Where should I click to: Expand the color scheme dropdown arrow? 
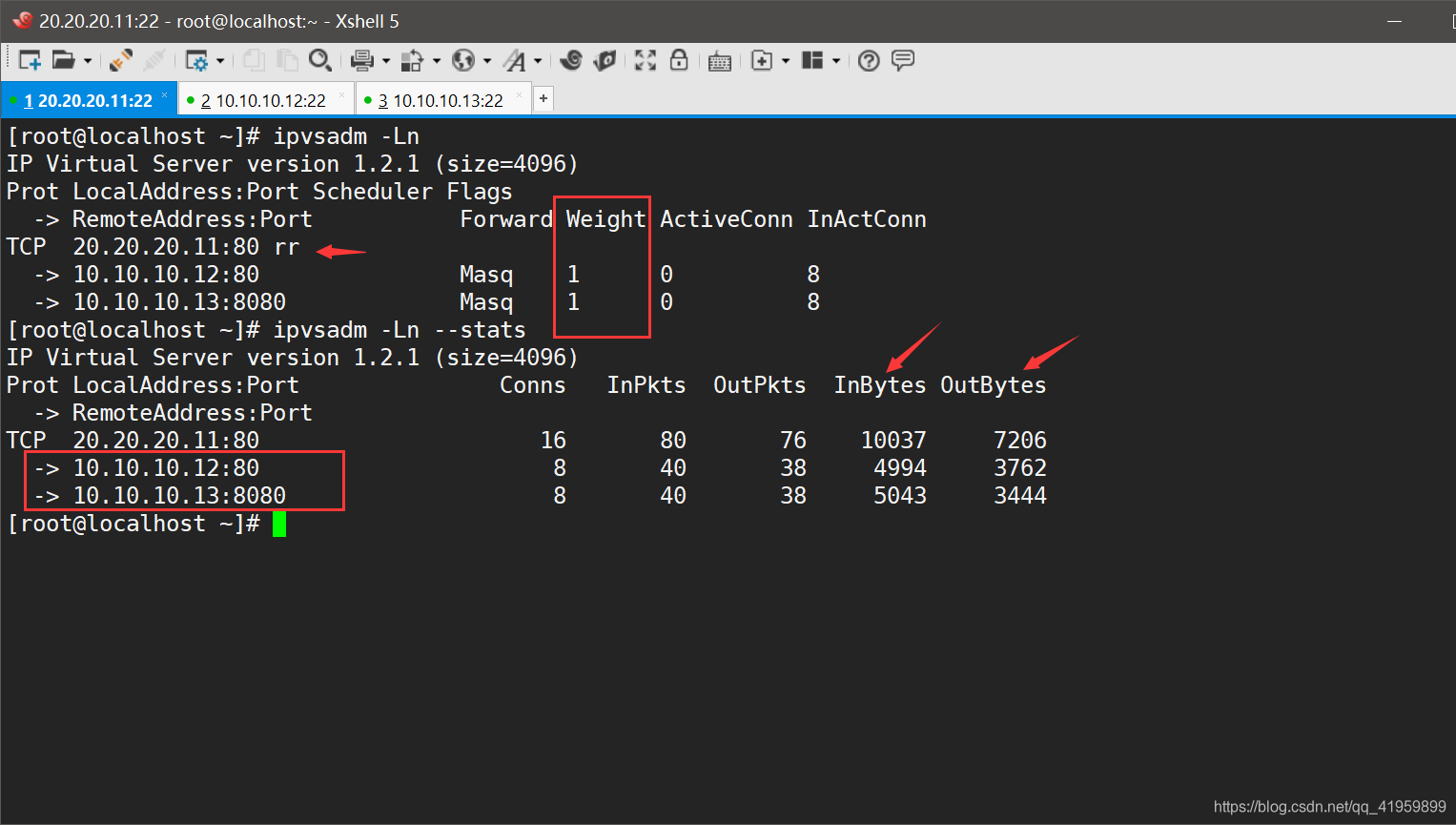pyautogui.click(x=437, y=61)
